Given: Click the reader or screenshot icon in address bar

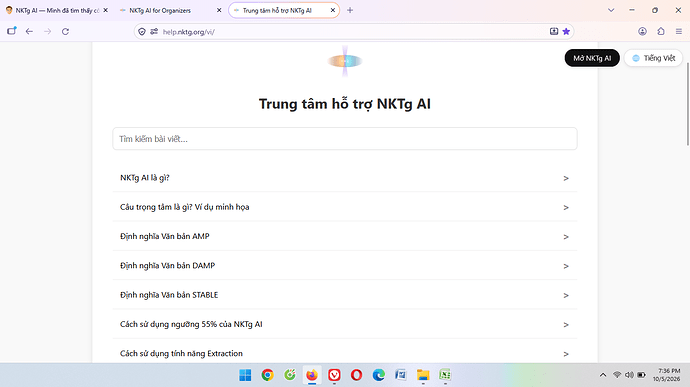Looking at the screenshot, I should point(554,31).
